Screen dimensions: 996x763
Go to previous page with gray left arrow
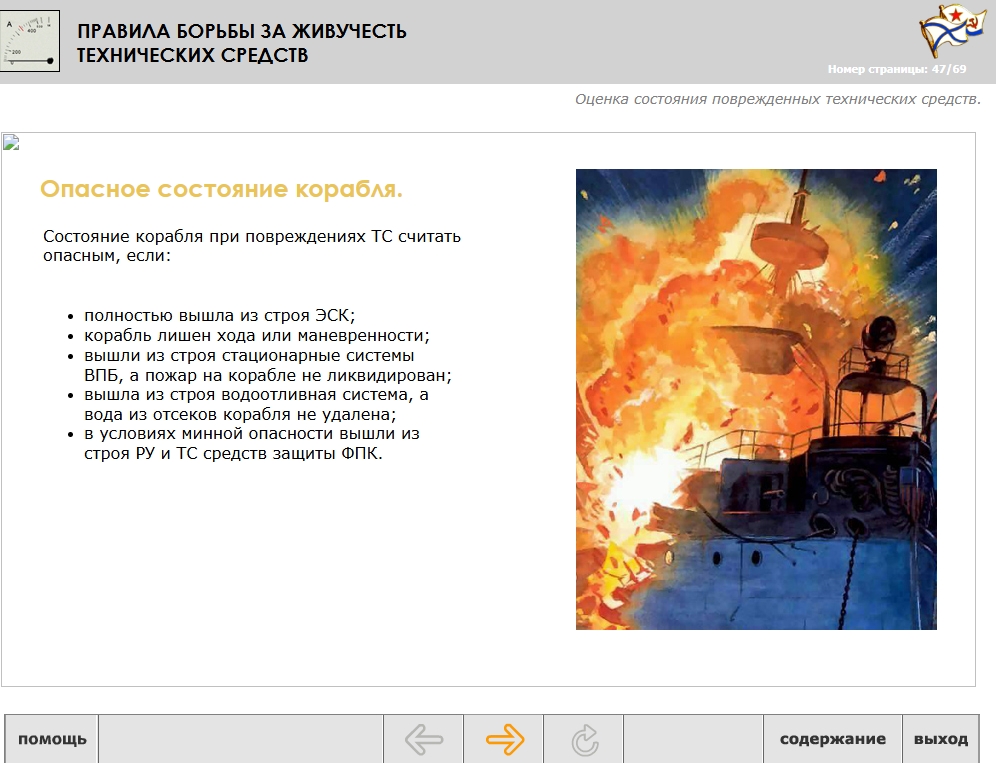424,740
